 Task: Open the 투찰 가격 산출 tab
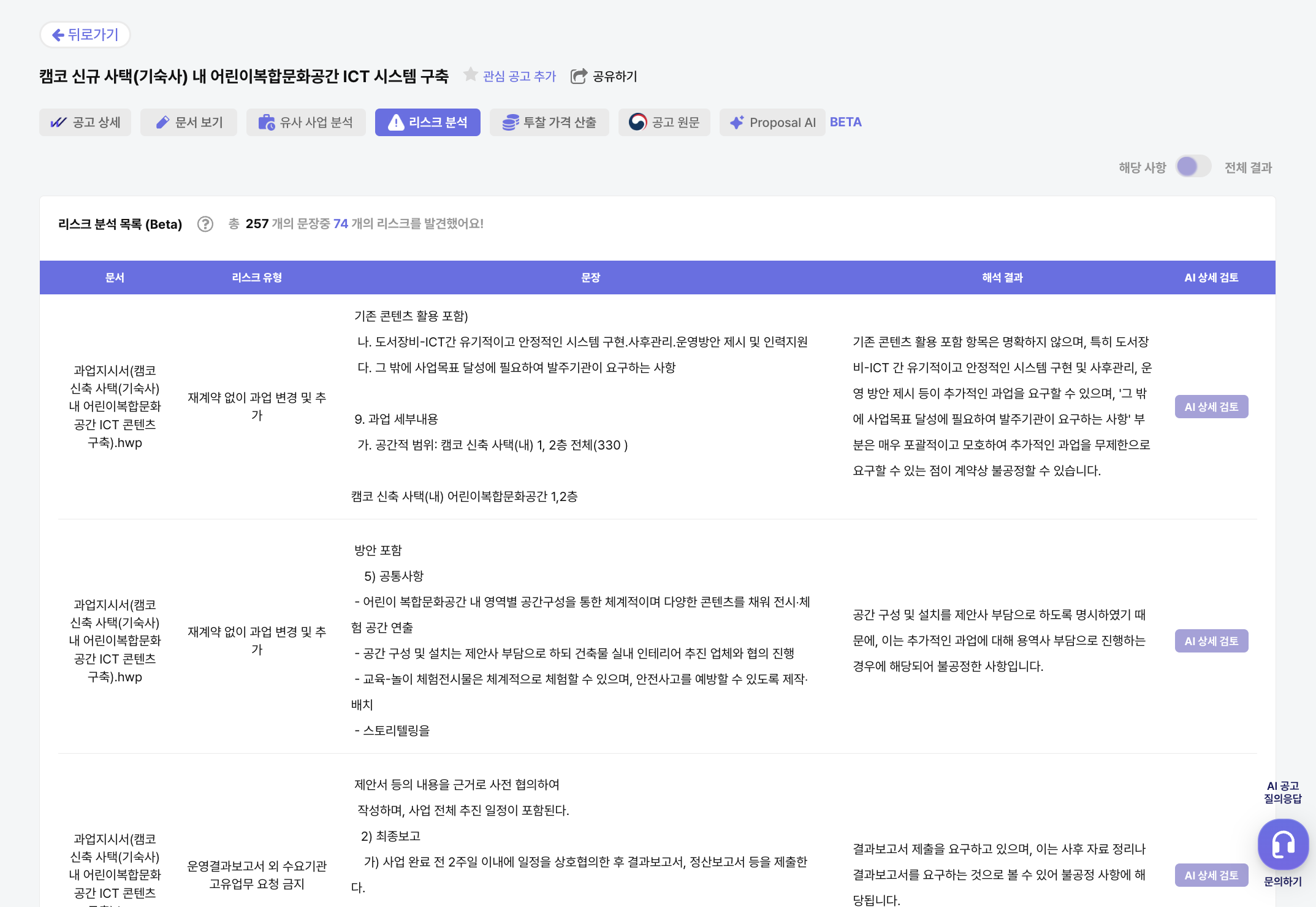click(549, 122)
